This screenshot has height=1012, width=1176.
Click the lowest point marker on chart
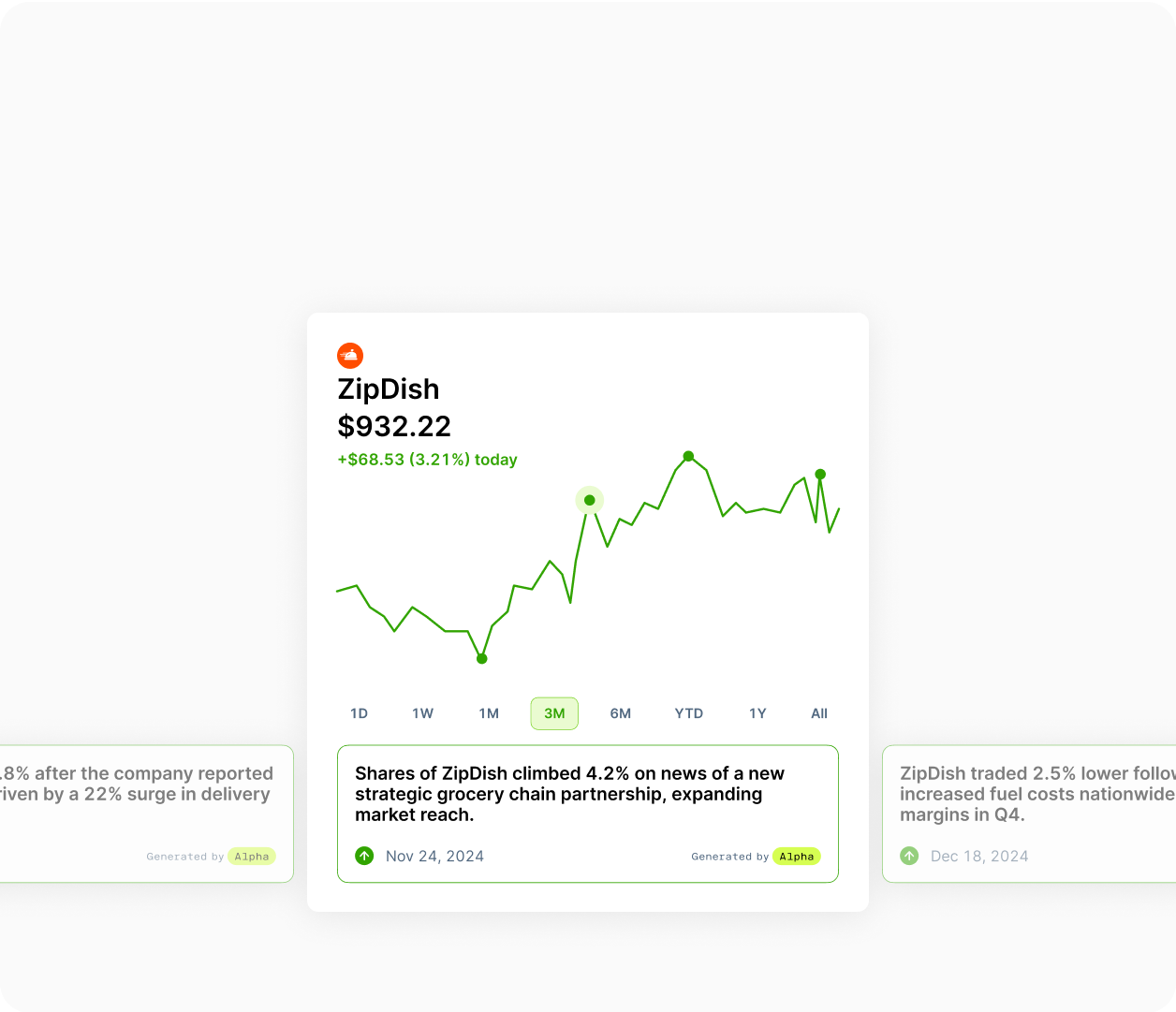click(x=482, y=659)
